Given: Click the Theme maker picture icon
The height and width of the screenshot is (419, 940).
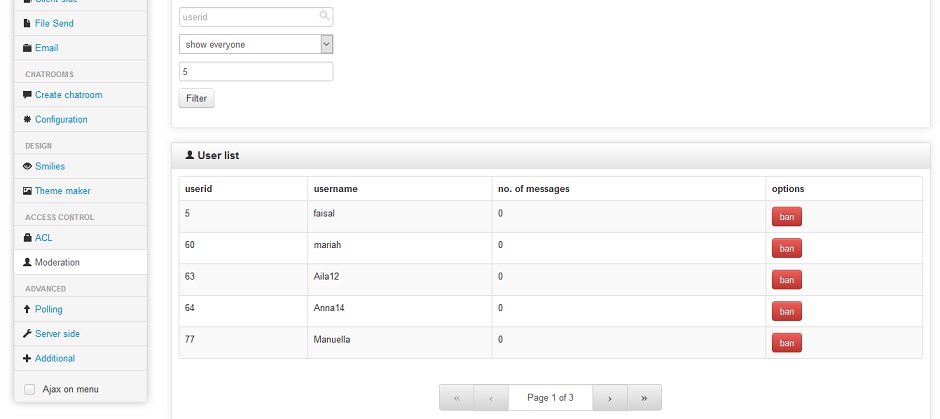Looking at the screenshot, I should point(27,191).
